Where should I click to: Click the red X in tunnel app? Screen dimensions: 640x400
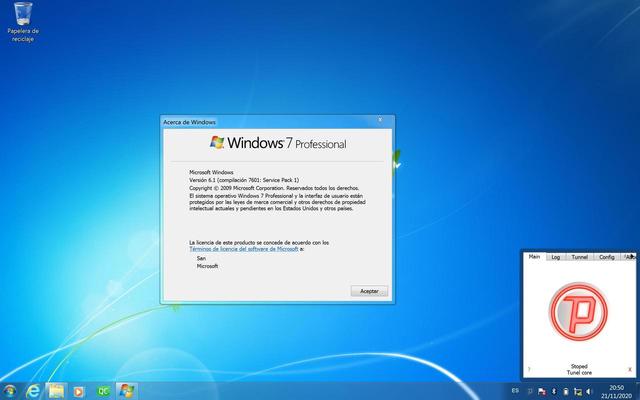pyautogui.click(x=630, y=370)
